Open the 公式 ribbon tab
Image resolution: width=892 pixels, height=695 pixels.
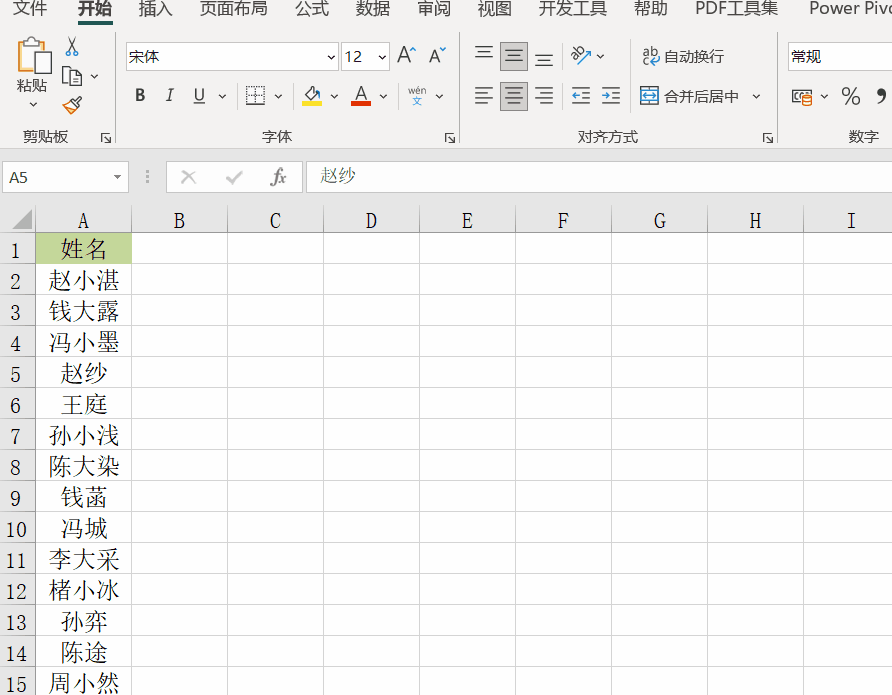tap(311, 10)
